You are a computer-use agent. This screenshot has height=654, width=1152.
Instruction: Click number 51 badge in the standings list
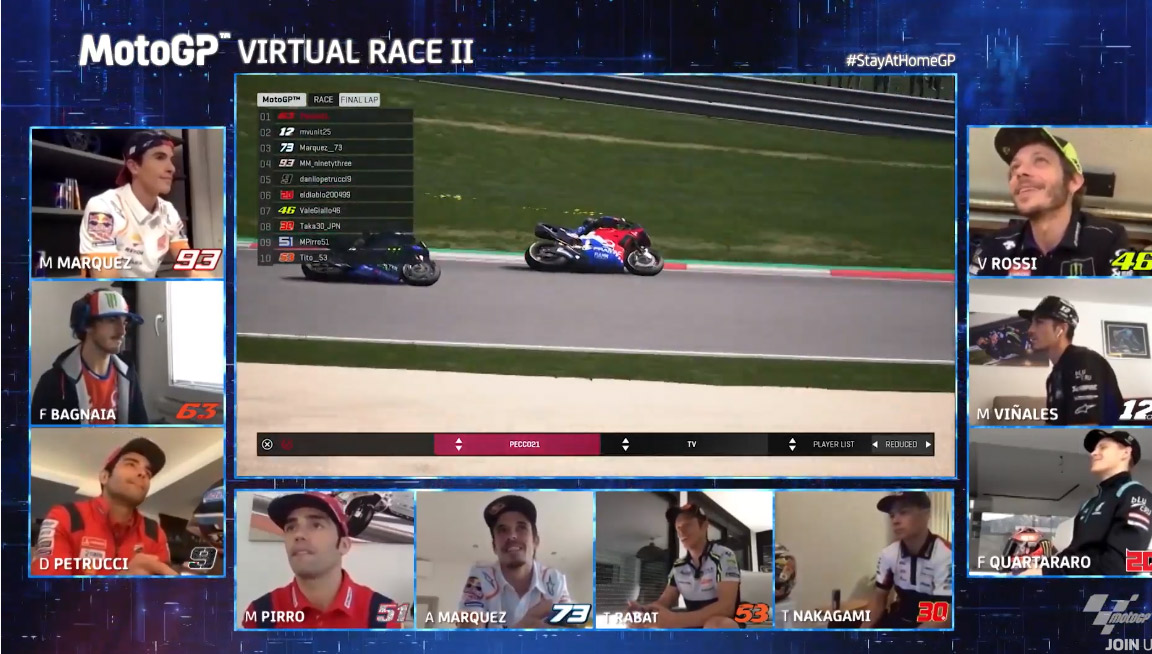[287, 242]
